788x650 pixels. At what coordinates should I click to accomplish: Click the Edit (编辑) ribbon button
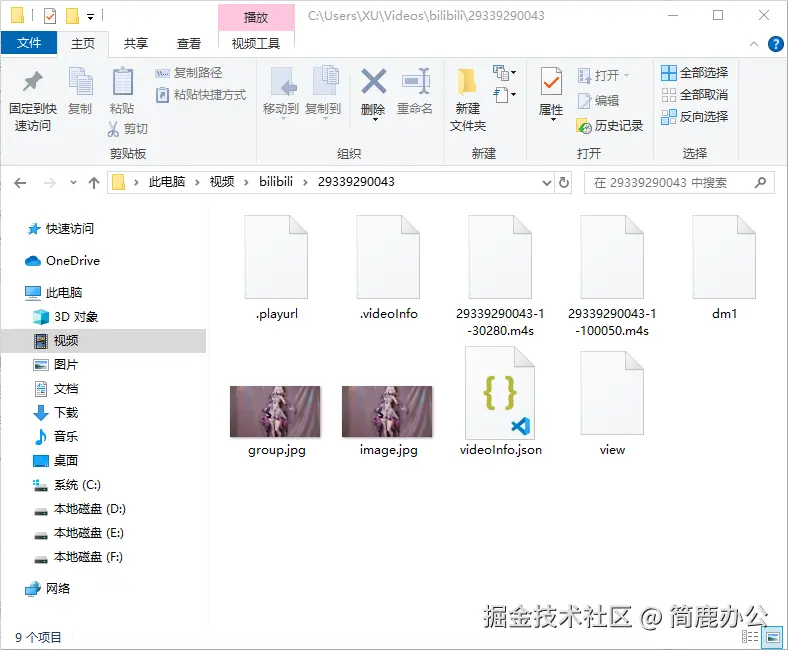[x=598, y=101]
